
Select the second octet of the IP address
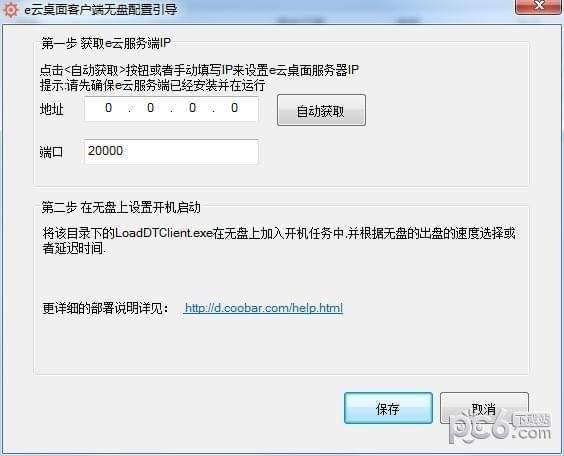150,108
